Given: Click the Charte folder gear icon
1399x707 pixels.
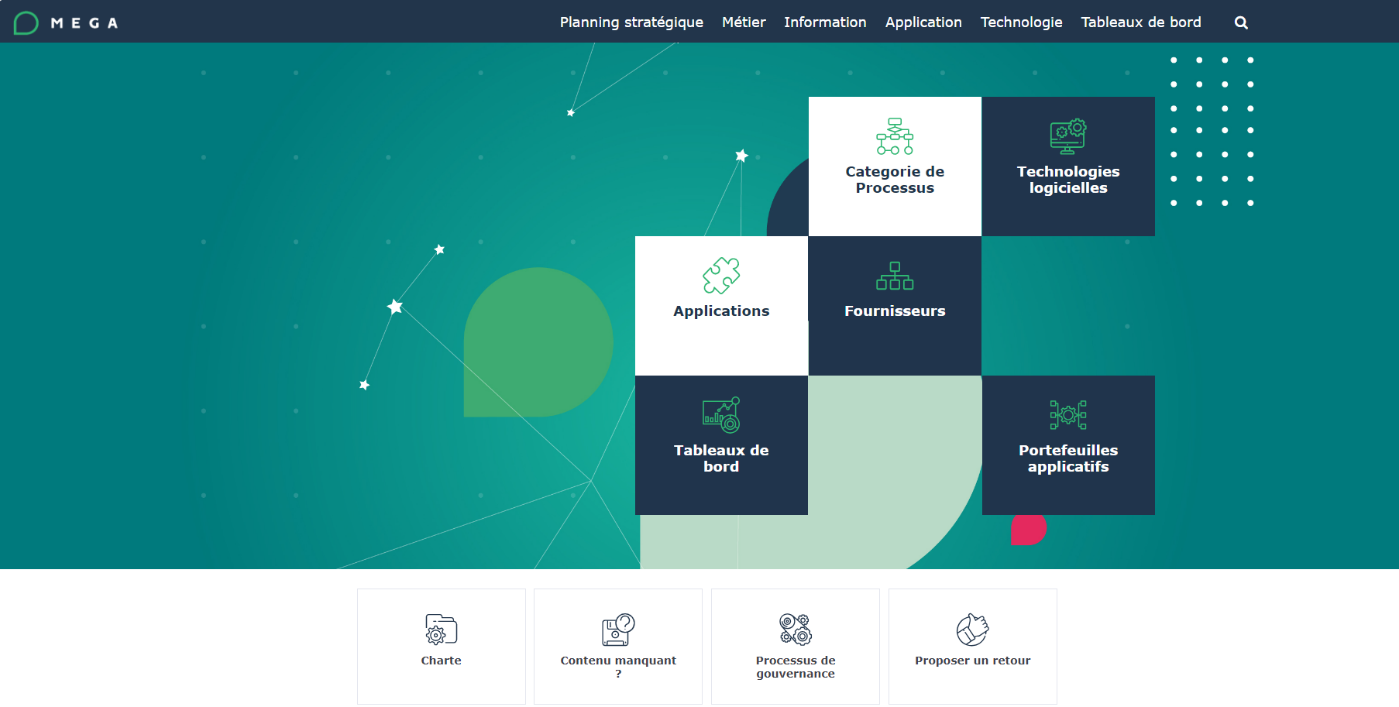Looking at the screenshot, I should [441, 629].
